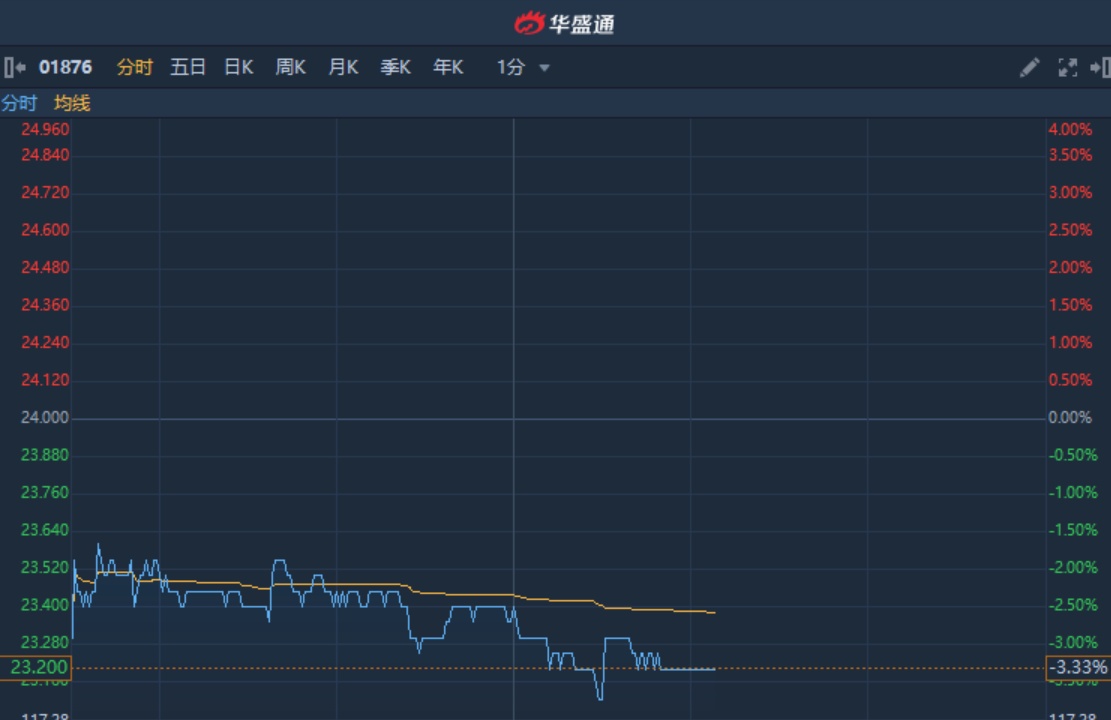Click the 2.00% percentage label
The image size is (1111, 720).
[1070, 268]
